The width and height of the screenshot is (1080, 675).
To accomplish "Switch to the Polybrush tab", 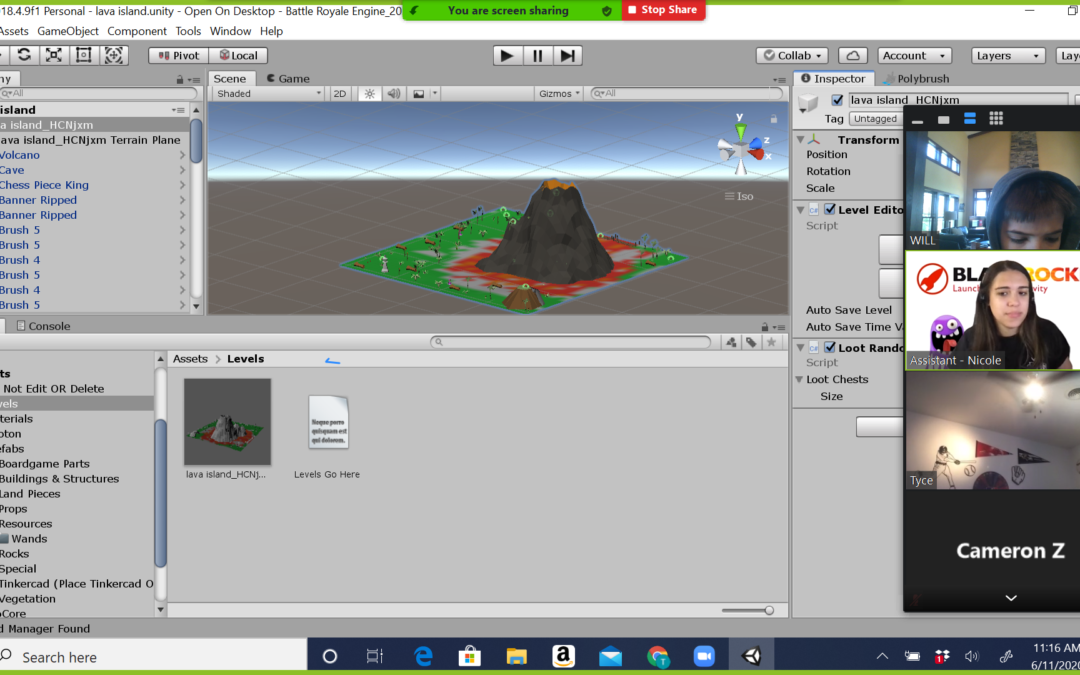I will pyautogui.click(x=916, y=79).
